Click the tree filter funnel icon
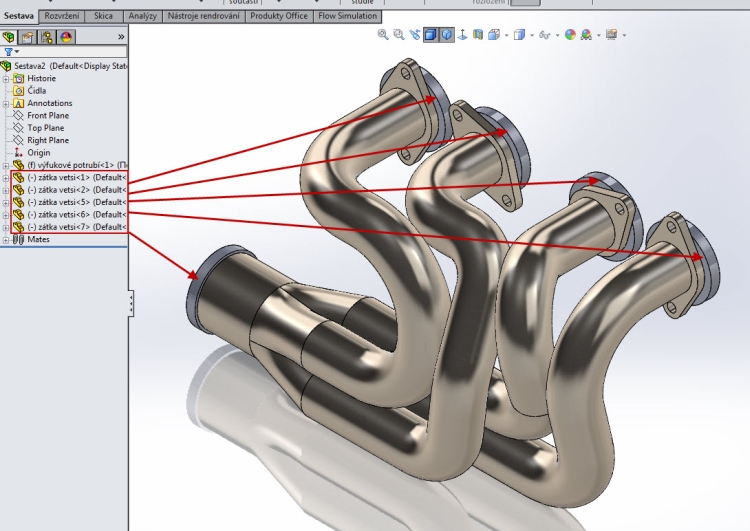Image resolution: width=750 pixels, height=531 pixels. (9, 52)
